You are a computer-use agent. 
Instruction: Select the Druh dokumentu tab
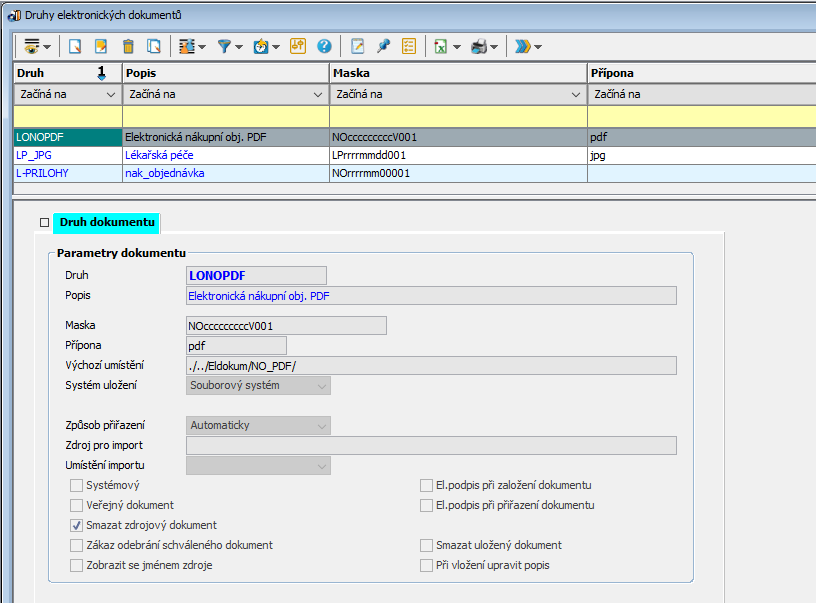pos(106,222)
